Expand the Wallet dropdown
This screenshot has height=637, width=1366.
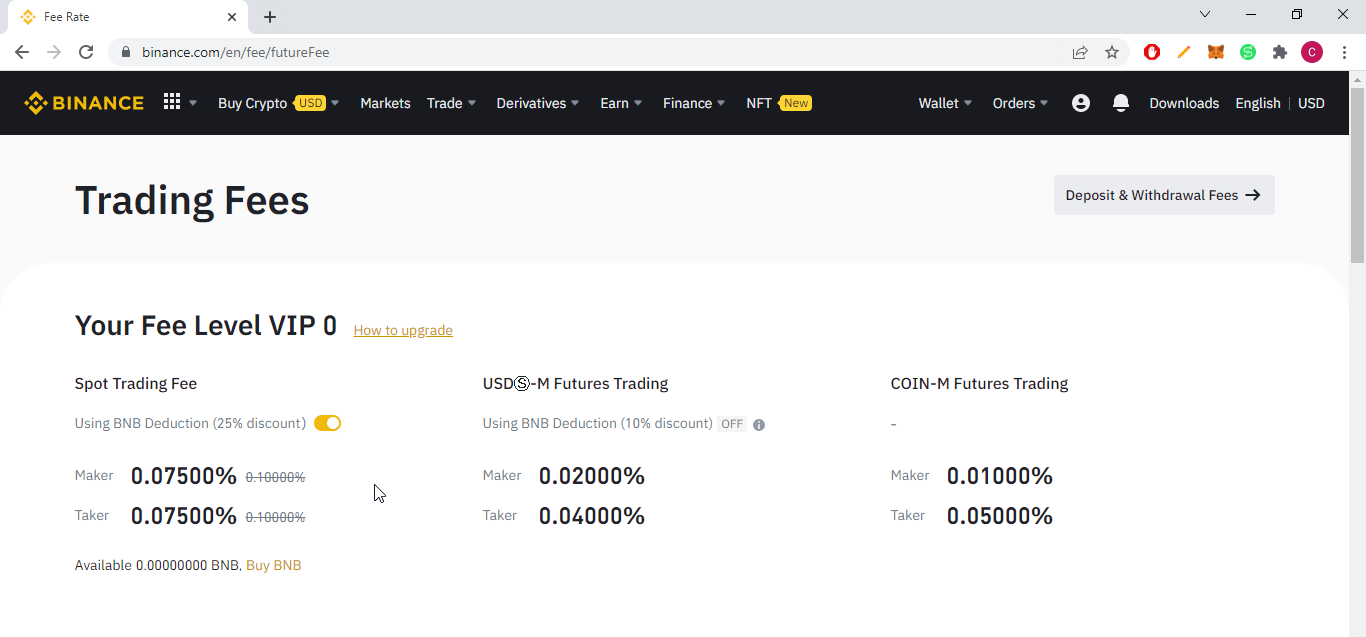(945, 103)
